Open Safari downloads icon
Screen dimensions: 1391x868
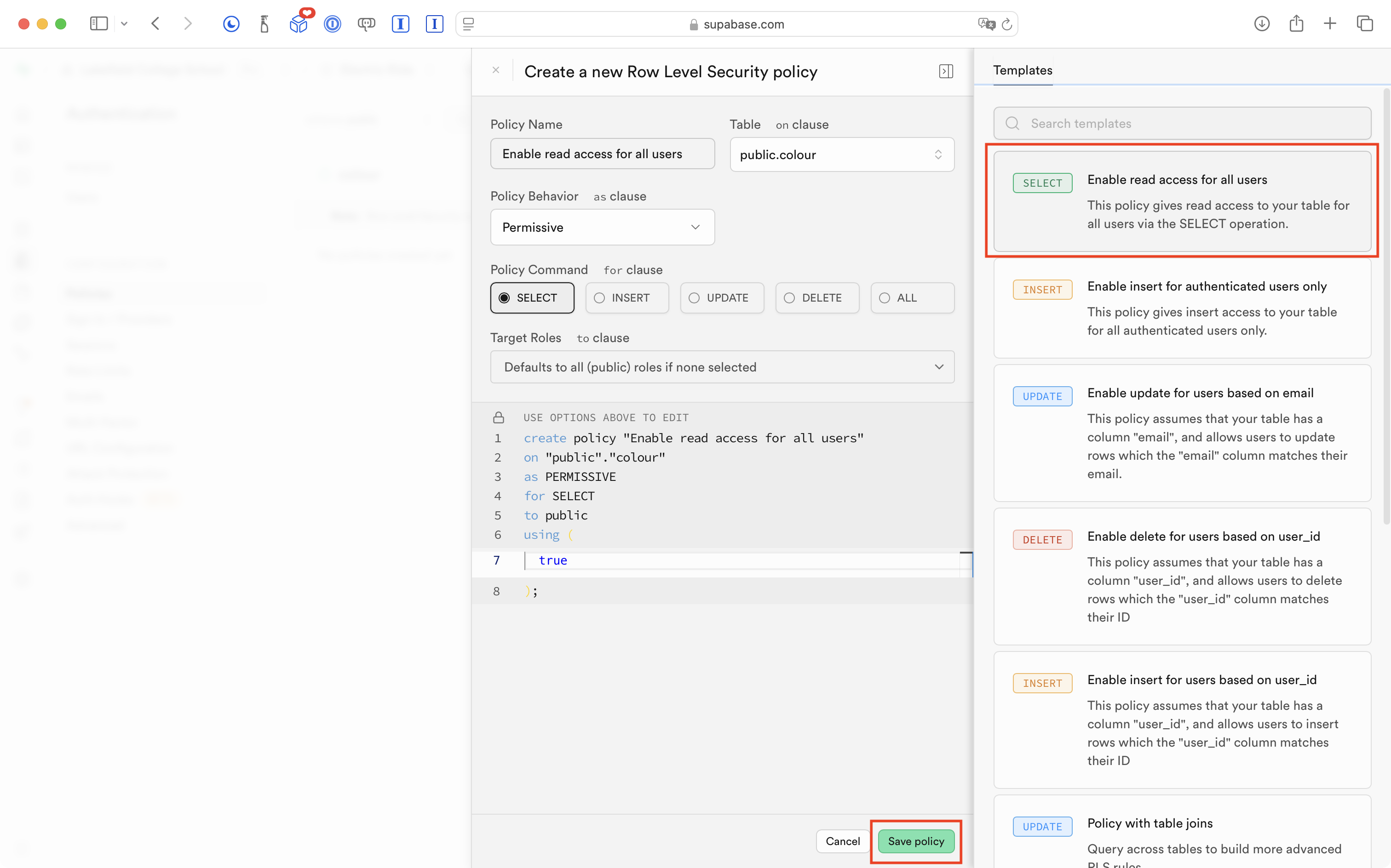coord(1262,23)
